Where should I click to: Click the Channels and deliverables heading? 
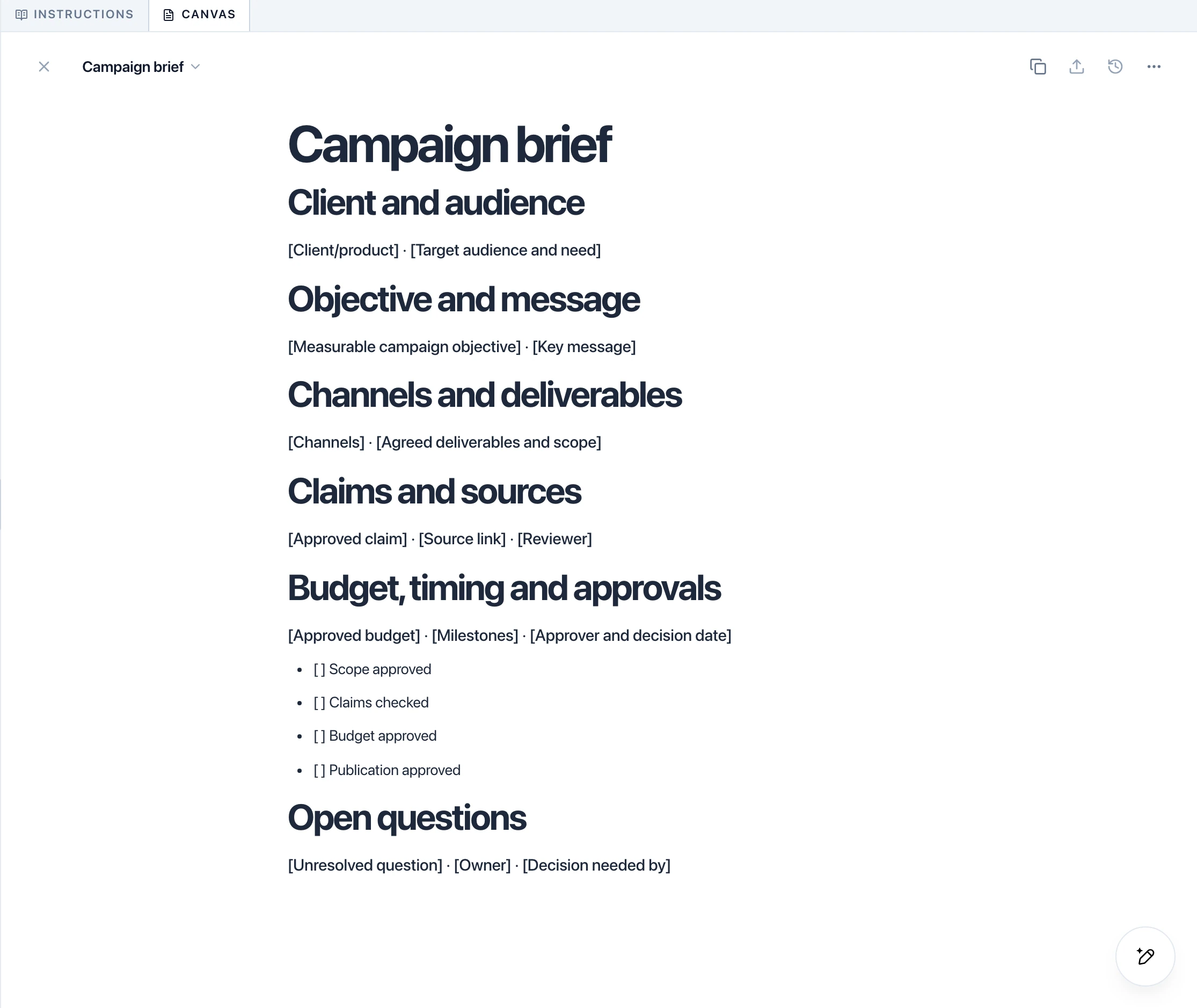(485, 395)
